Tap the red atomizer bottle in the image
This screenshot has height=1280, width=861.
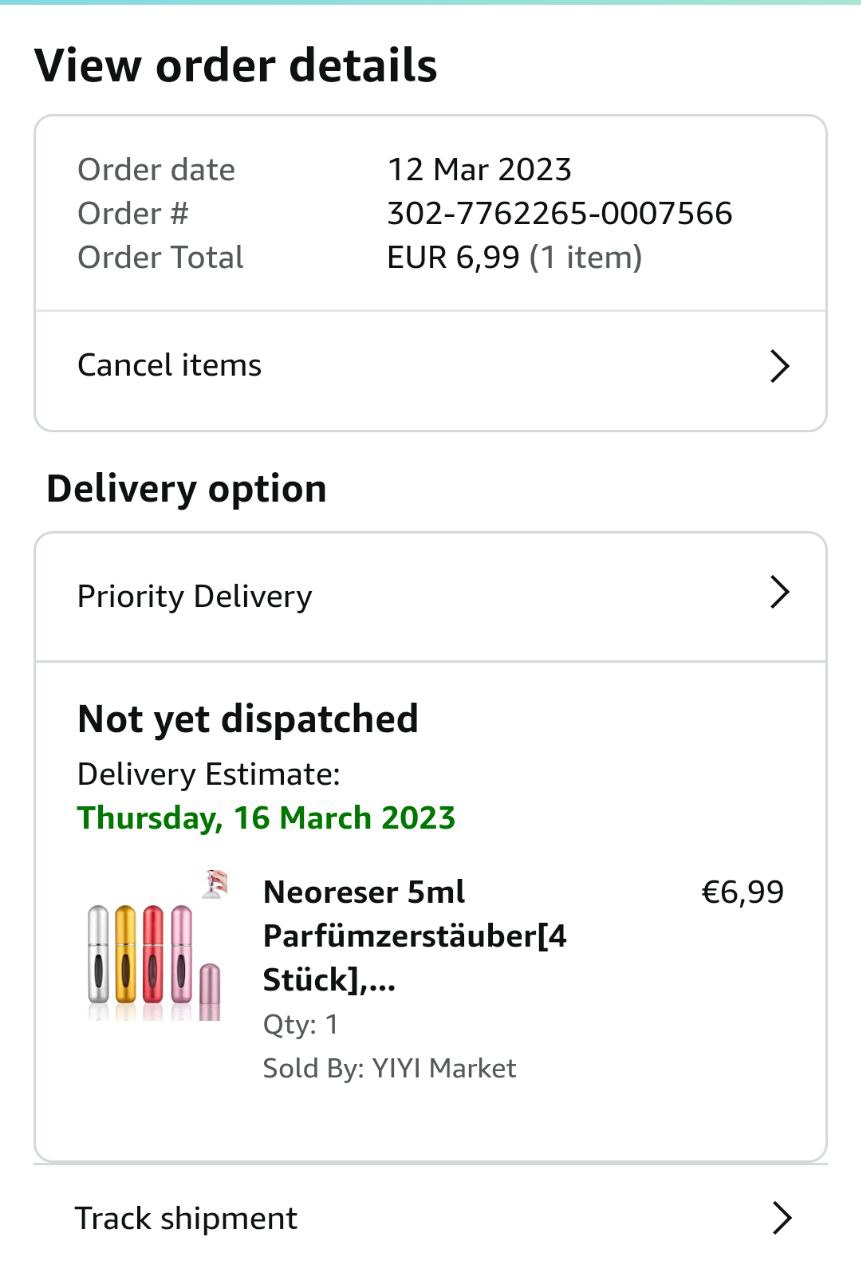click(153, 955)
